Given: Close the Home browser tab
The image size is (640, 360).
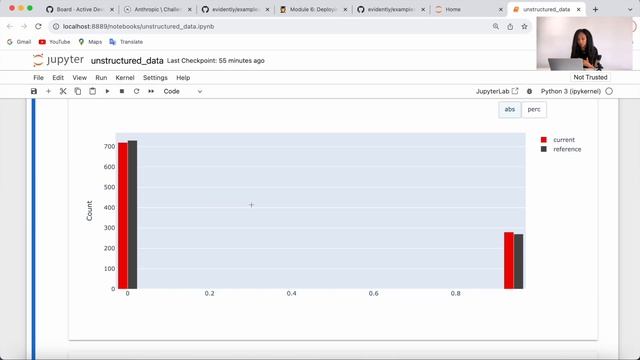Looking at the screenshot, I should 501,9.
